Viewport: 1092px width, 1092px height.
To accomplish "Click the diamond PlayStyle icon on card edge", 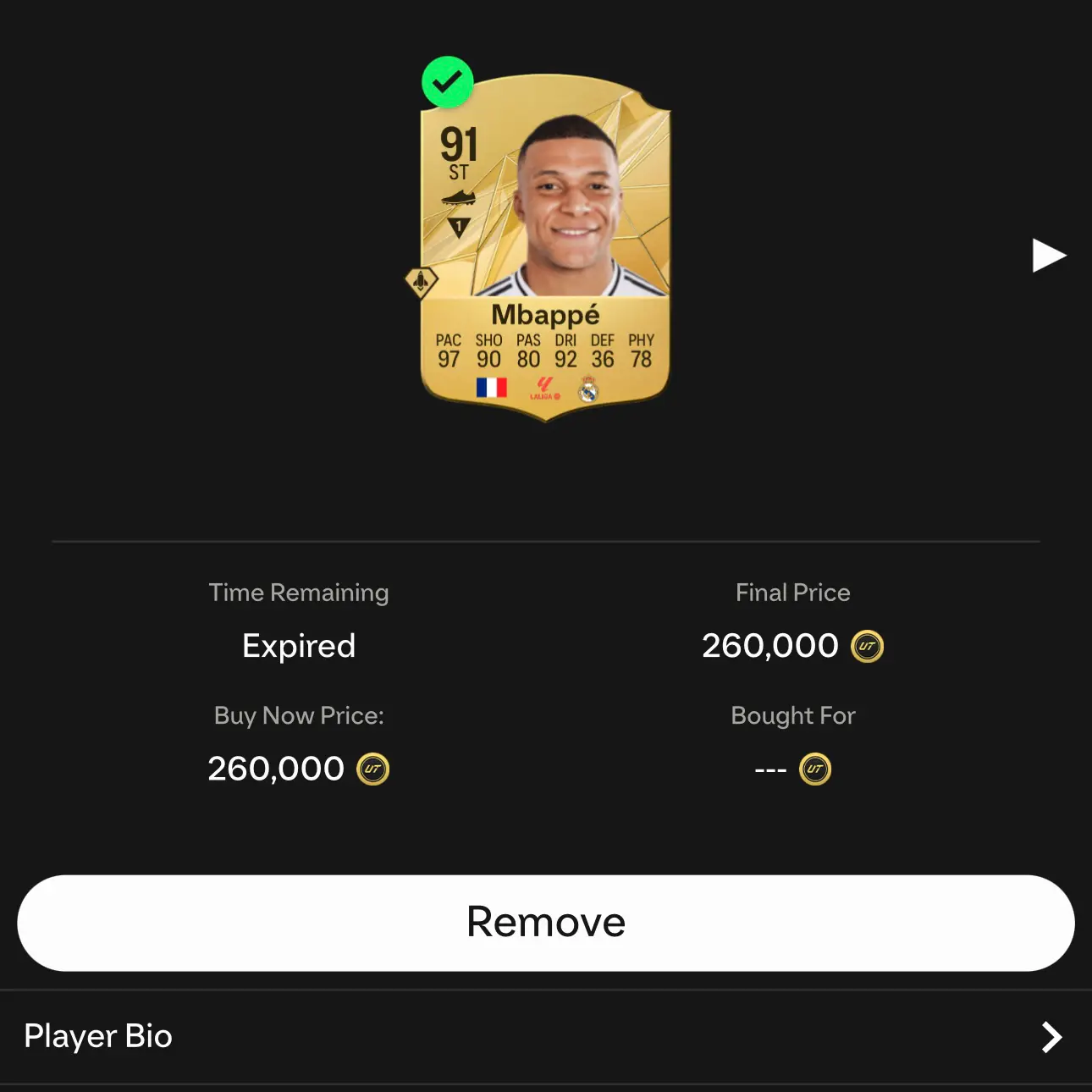I will coord(421,281).
